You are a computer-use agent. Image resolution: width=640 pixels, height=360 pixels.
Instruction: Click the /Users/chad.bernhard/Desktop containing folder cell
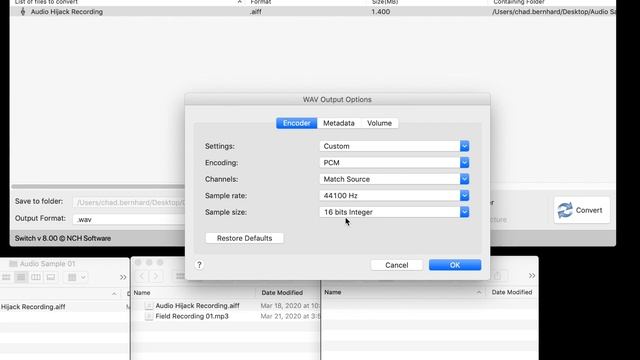[554, 12]
